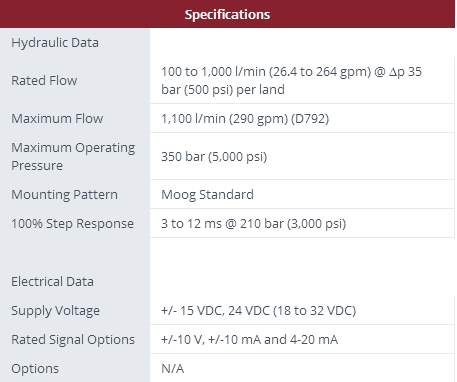The image size is (457, 382).
Task: Click the Electrical Data section label
Action: (x=52, y=281)
